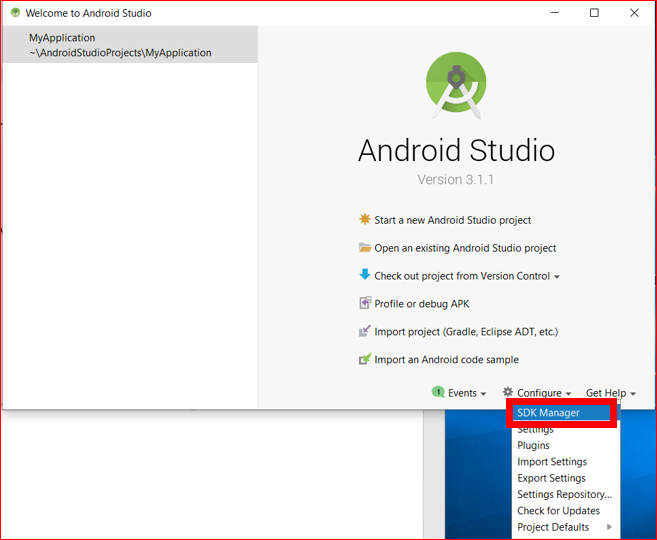Click the Version 3.1.1 text
The height and width of the screenshot is (540, 657).
[455, 180]
